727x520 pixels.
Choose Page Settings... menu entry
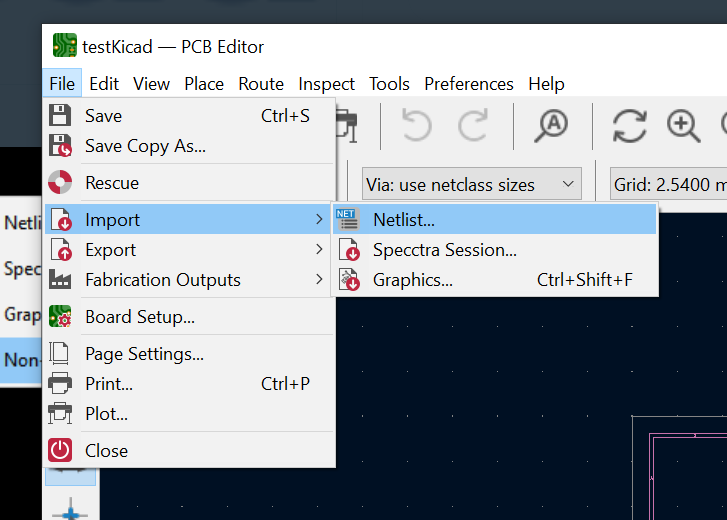pos(190,354)
